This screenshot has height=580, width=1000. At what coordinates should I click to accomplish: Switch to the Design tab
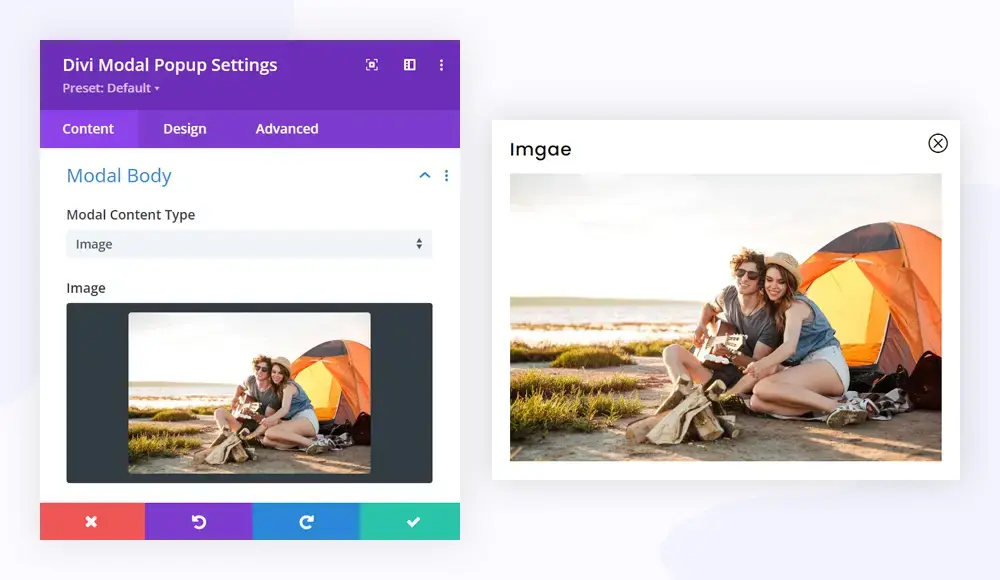[x=185, y=128]
